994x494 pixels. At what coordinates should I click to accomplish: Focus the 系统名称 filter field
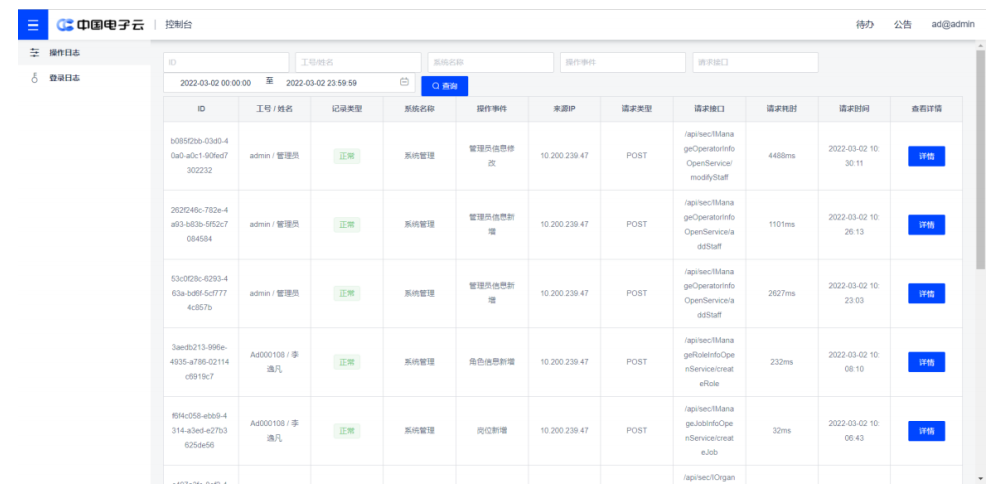pyautogui.click(x=491, y=62)
